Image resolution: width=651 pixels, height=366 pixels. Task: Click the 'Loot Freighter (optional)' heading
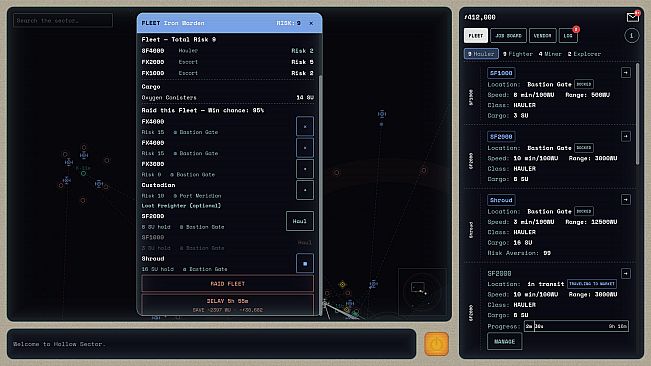pos(181,206)
